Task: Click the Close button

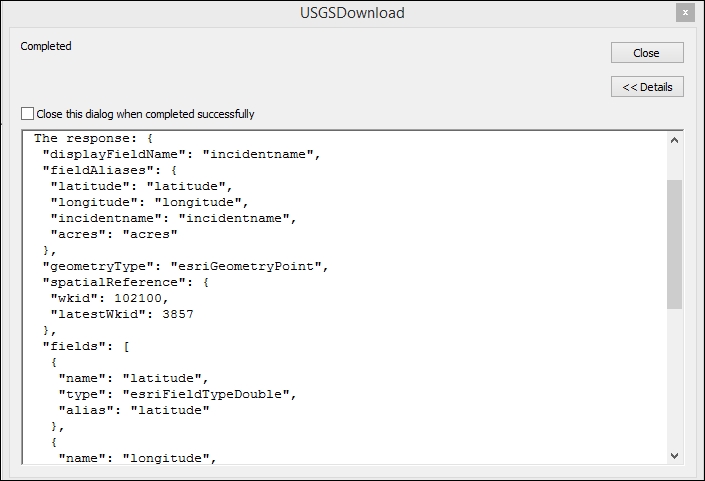Action: (x=647, y=53)
